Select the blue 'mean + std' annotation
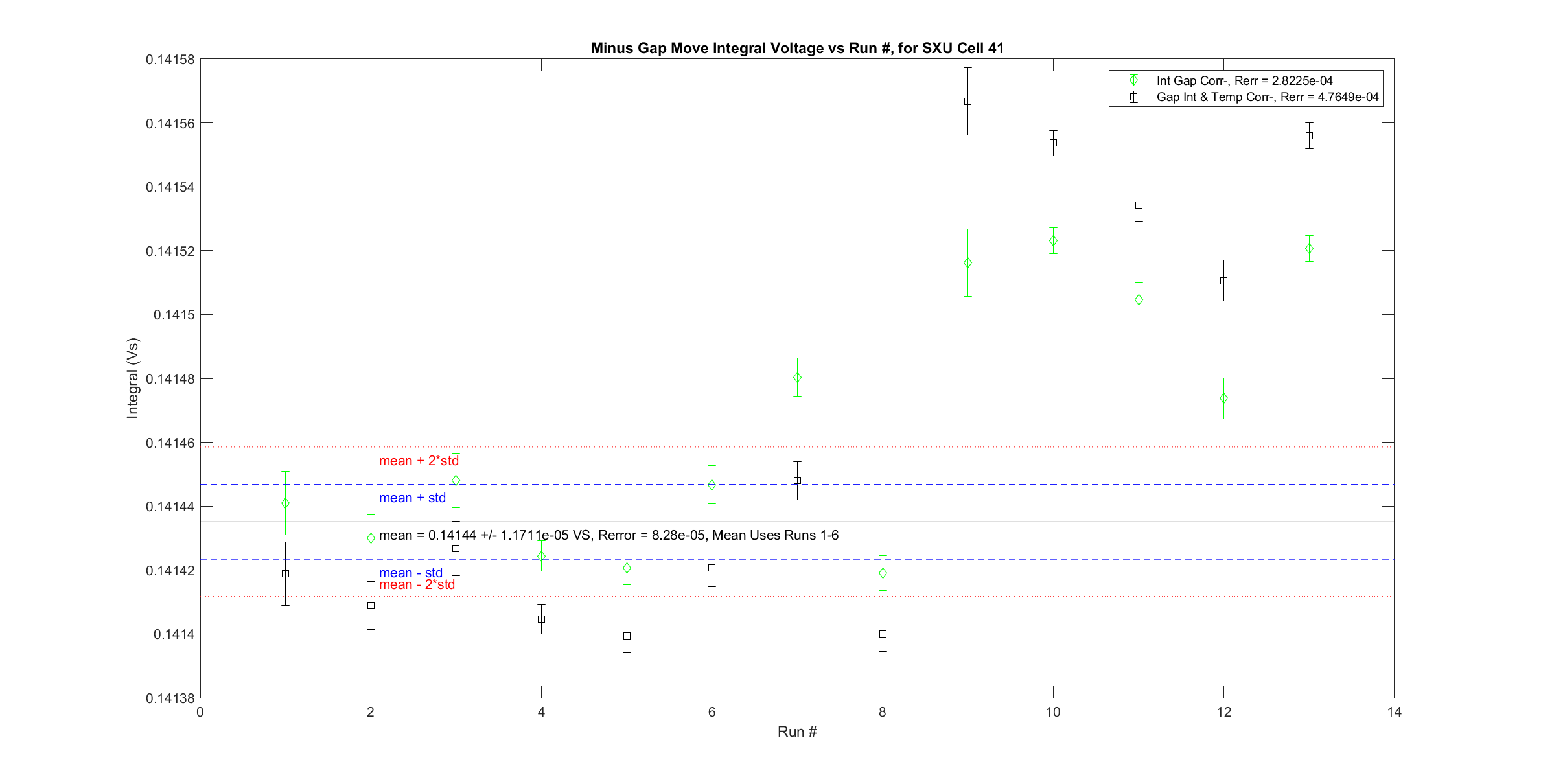This screenshot has height=784, width=1541. point(412,498)
